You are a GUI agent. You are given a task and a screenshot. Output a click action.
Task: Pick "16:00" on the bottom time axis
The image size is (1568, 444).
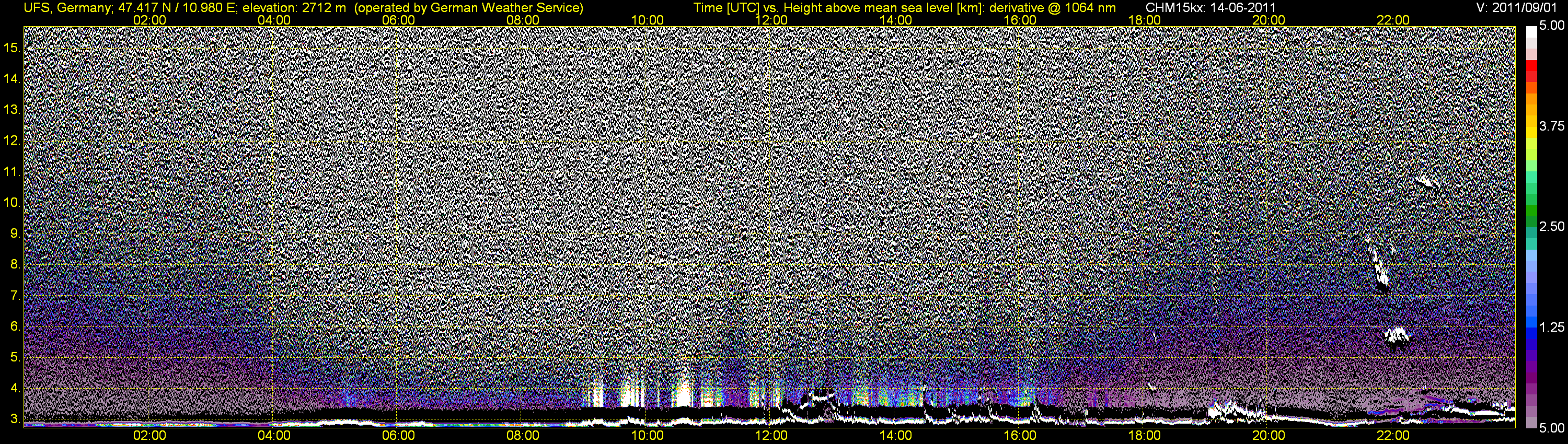pyautogui.click(x=1020, y=436)
